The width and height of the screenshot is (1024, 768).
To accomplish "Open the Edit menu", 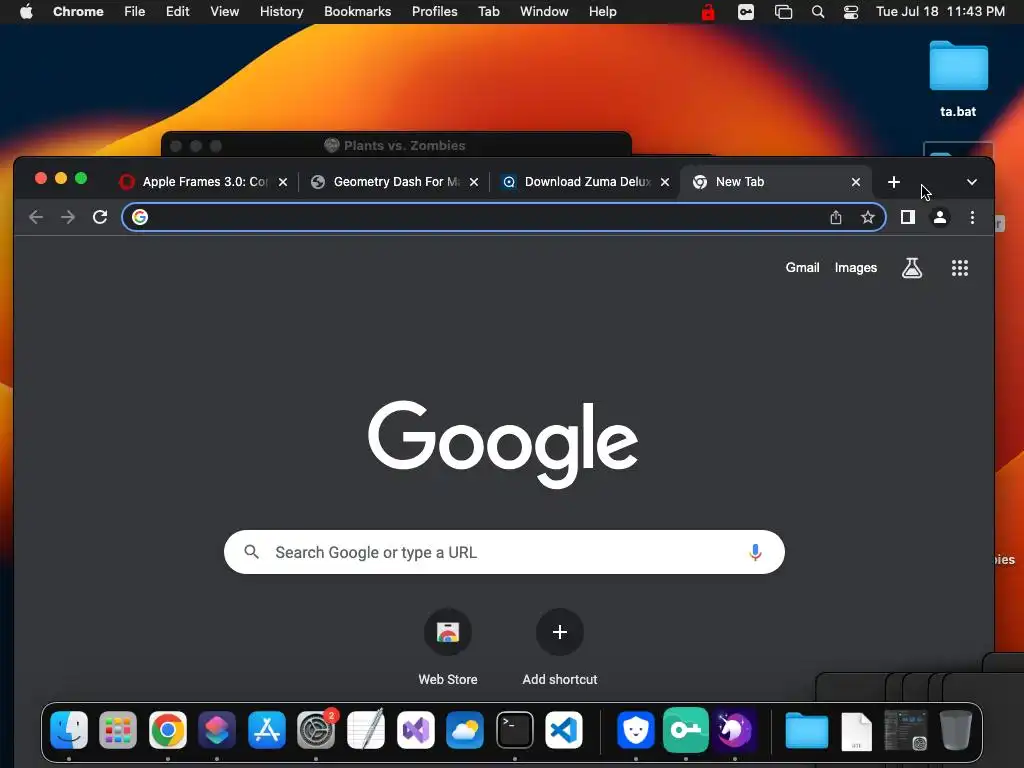I will tap(177, 12).
